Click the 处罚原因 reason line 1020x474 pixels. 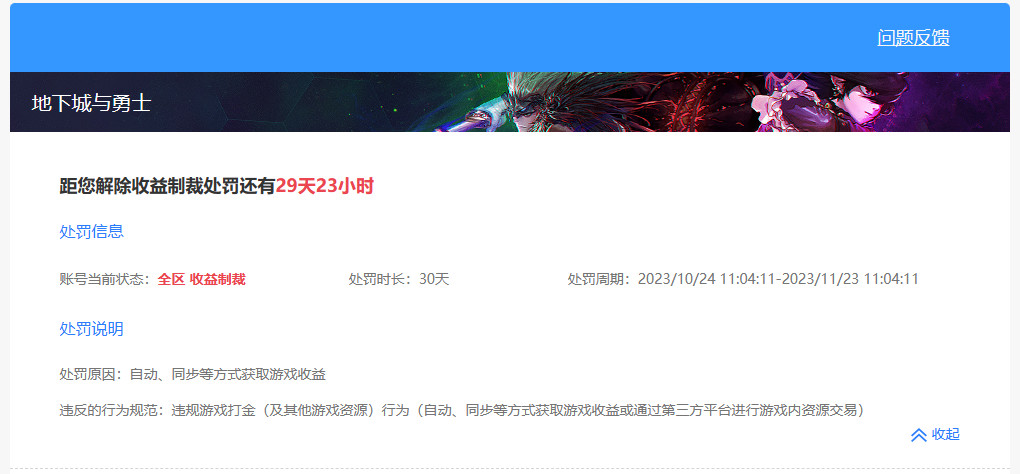192,374
